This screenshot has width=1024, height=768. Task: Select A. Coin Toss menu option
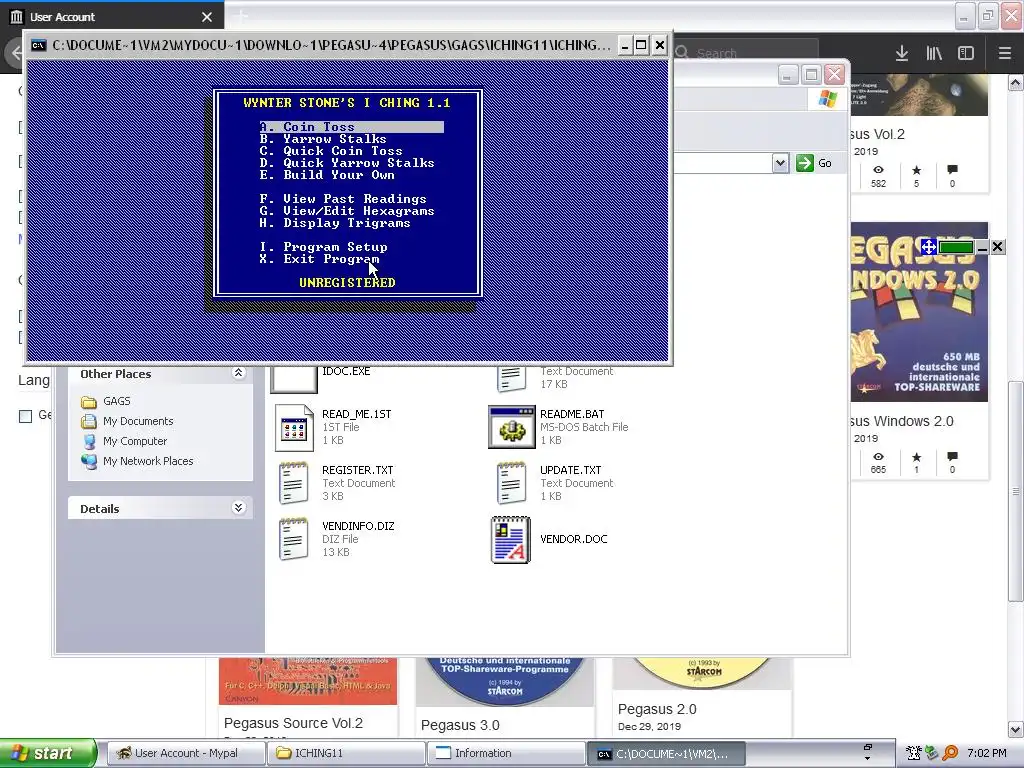click(351, 127)
